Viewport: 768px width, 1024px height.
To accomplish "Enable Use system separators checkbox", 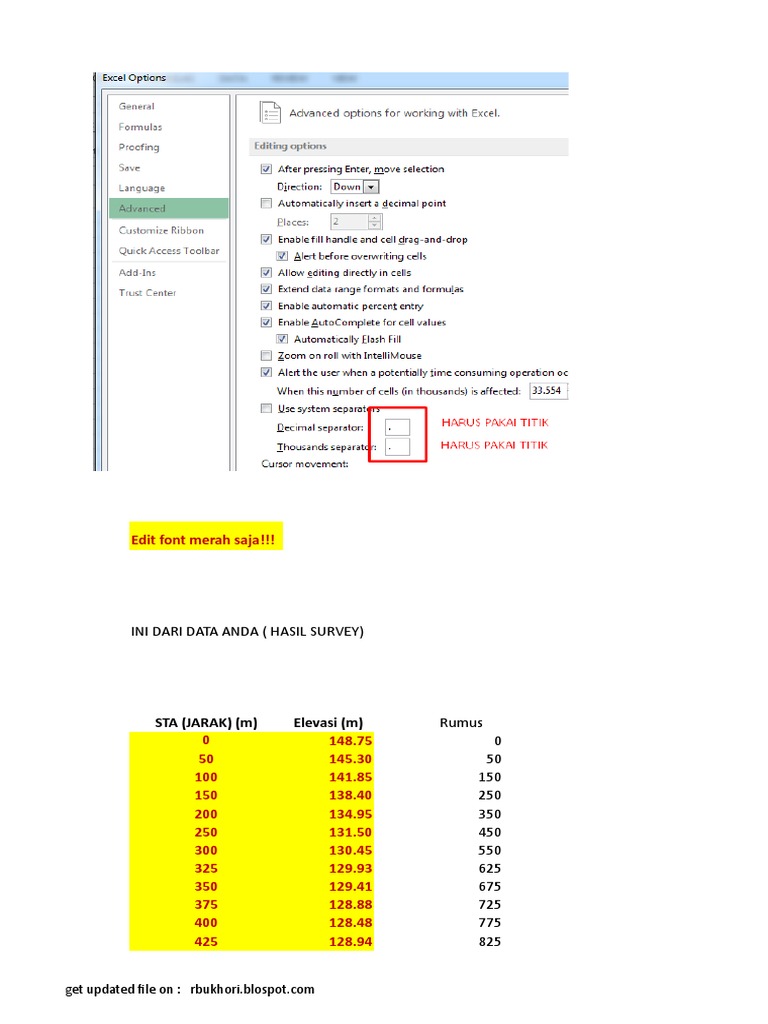I will point(266,409).
